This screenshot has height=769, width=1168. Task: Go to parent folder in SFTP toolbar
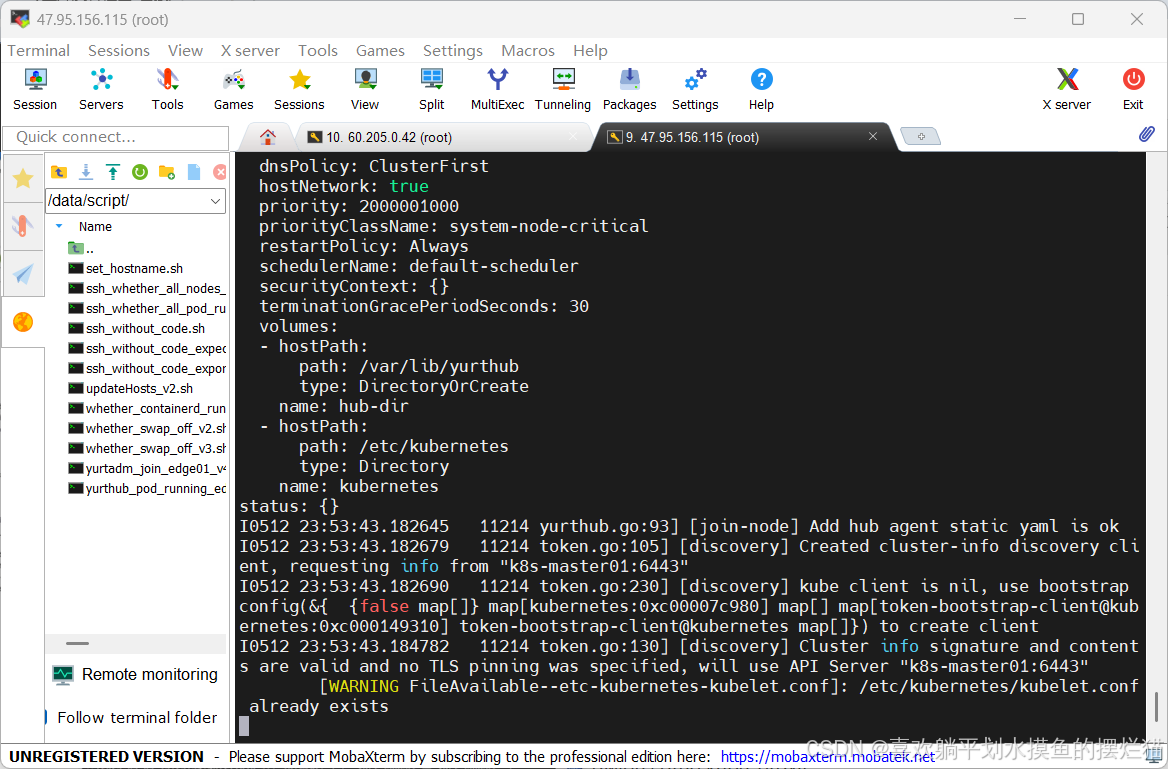coord(59,172)
